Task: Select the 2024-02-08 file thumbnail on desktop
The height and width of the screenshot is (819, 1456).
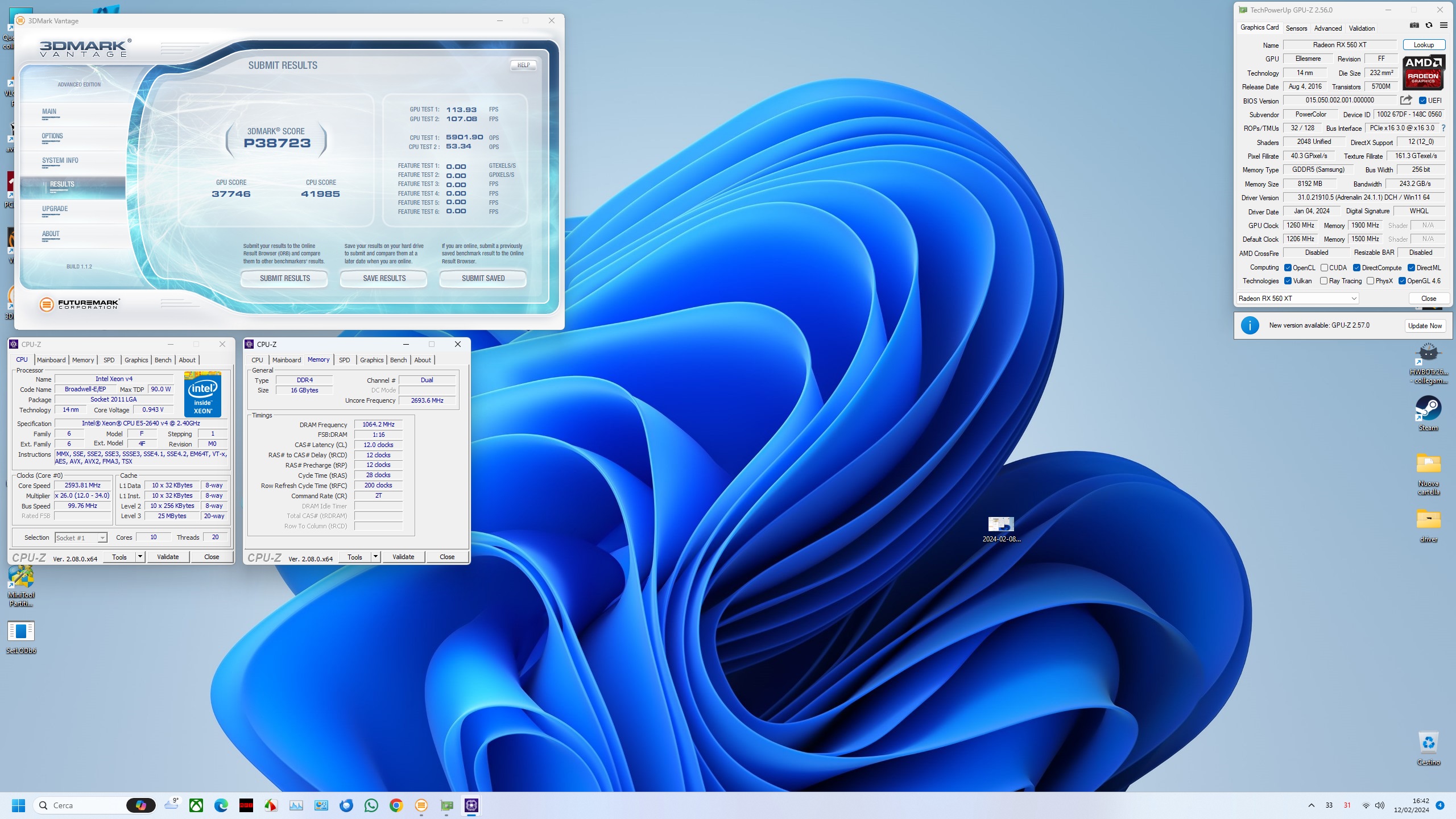Action: tap(1001, 530)
